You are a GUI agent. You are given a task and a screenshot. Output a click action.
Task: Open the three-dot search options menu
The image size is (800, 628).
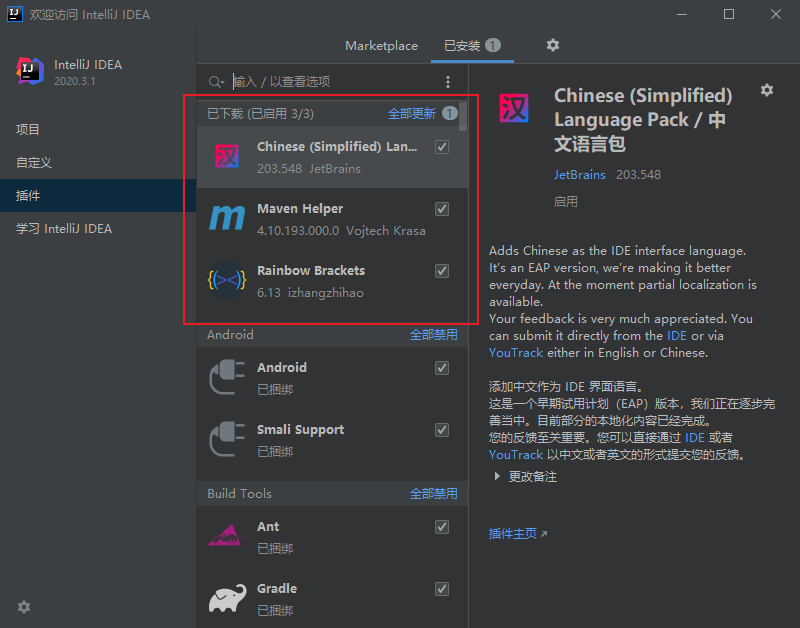tap(447, 82)
